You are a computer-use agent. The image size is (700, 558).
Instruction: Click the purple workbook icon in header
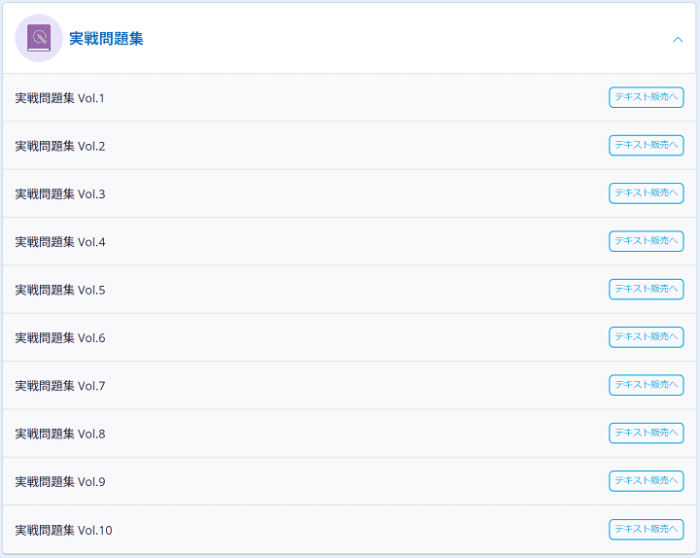tap(39, 38)
